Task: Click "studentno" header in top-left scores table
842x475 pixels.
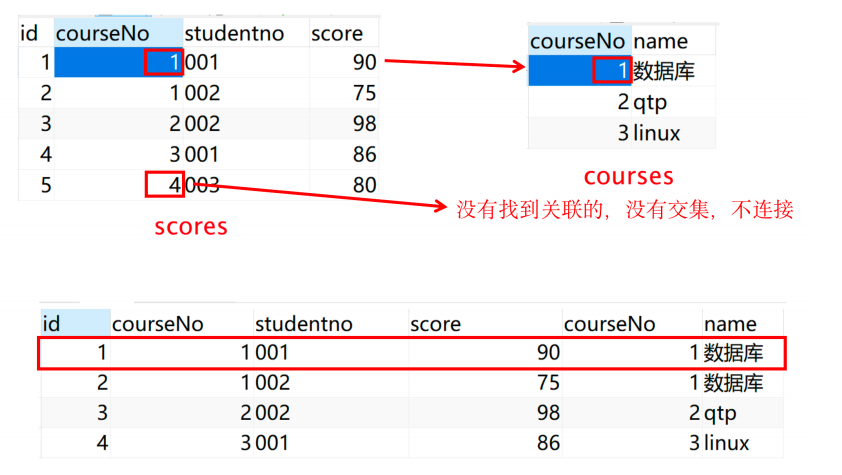Action: (235, 33)
